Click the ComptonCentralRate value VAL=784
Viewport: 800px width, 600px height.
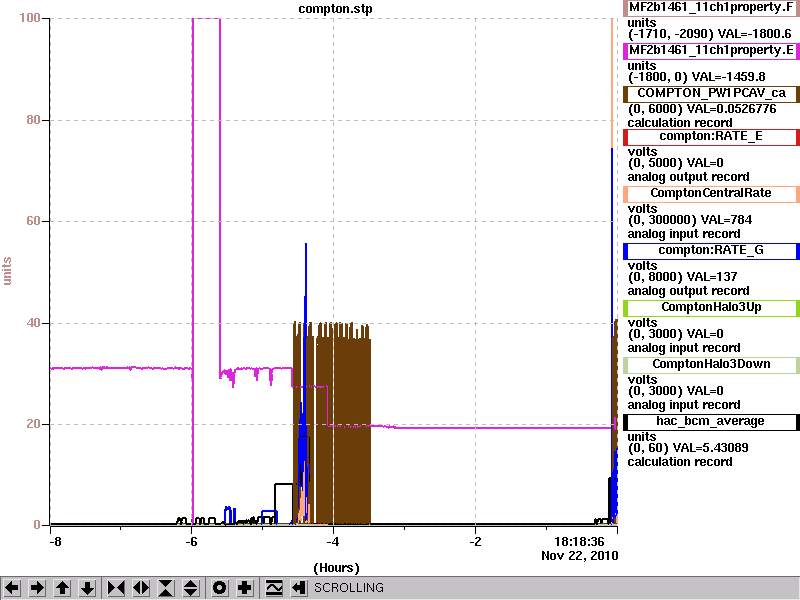point(727,220)
